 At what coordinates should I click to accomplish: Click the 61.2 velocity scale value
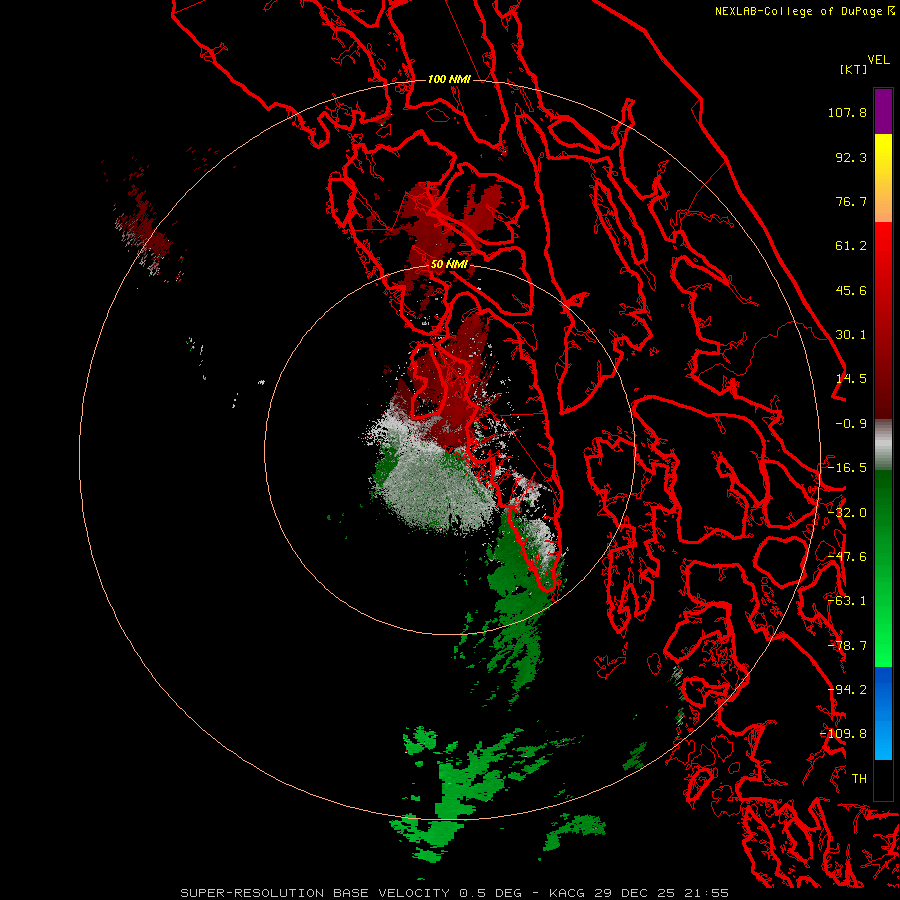pyautogui.click(x=851, y=246)
